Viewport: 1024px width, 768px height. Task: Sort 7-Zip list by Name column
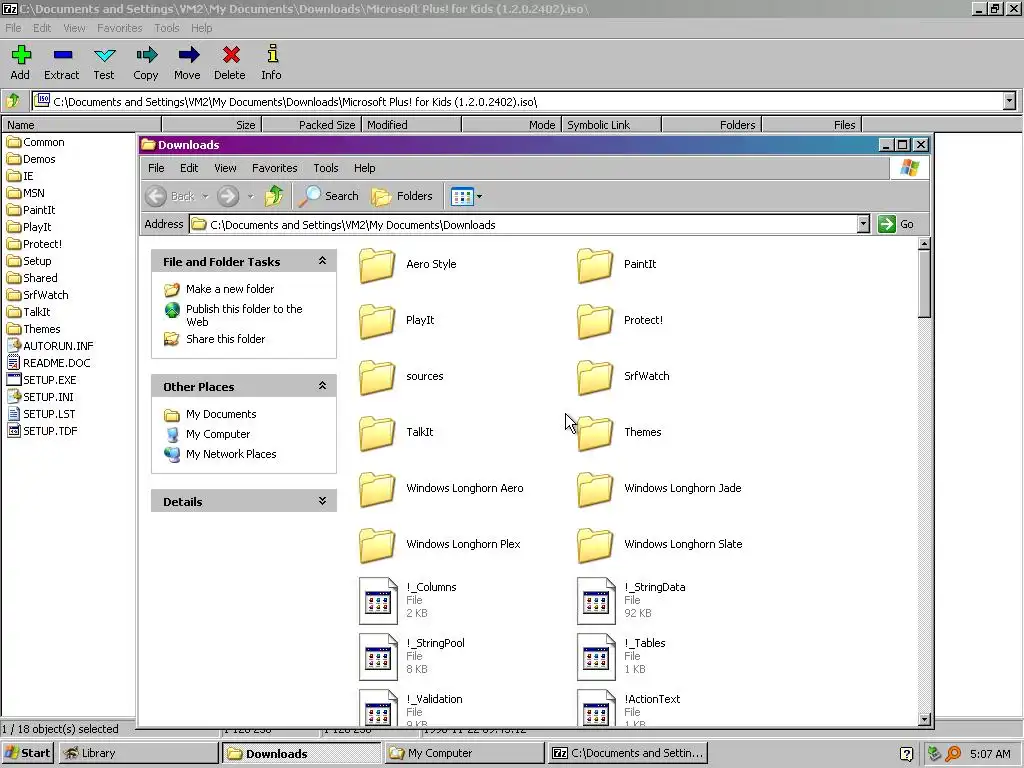(x=81, y=125)
